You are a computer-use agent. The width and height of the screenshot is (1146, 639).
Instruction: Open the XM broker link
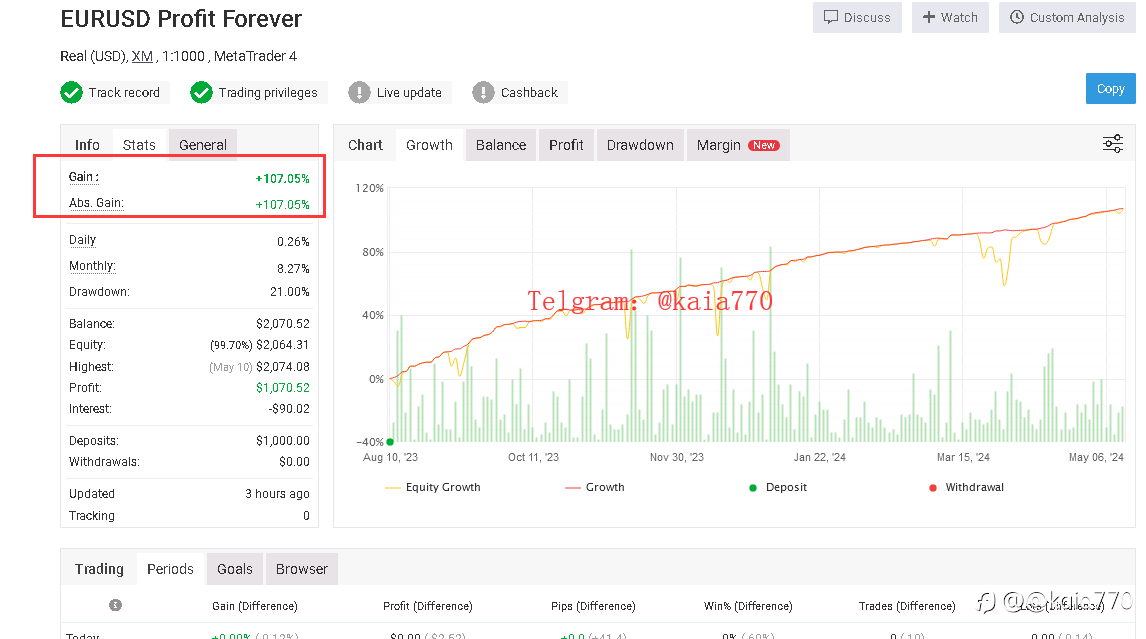142,56
